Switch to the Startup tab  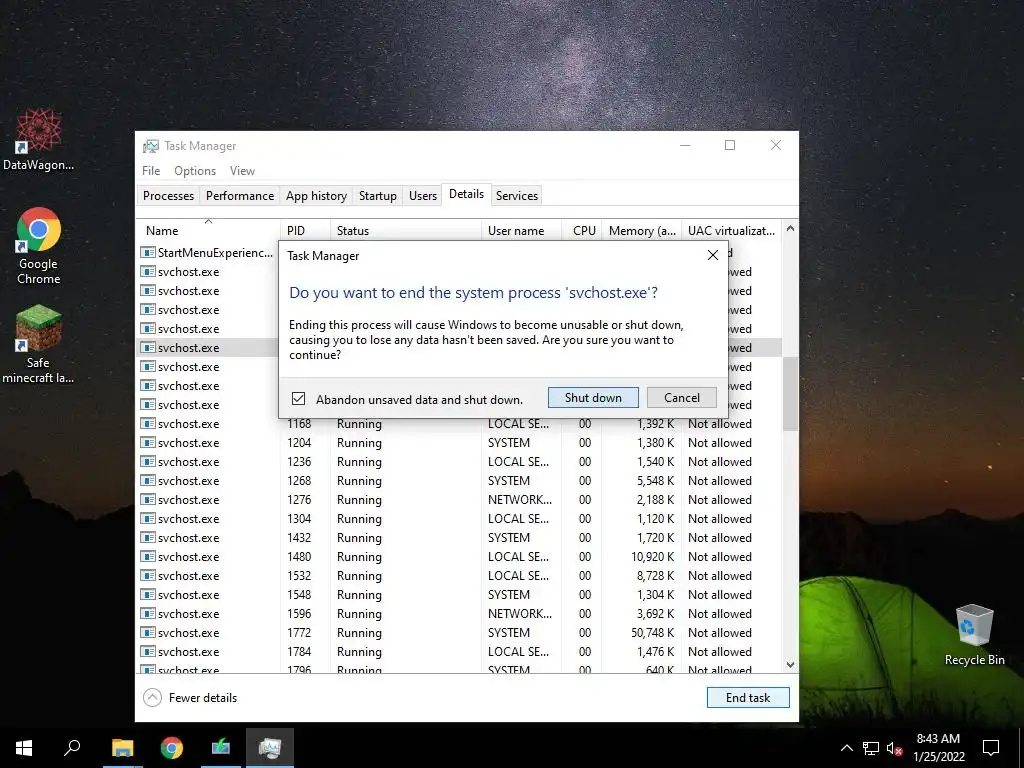pos(377,196)
